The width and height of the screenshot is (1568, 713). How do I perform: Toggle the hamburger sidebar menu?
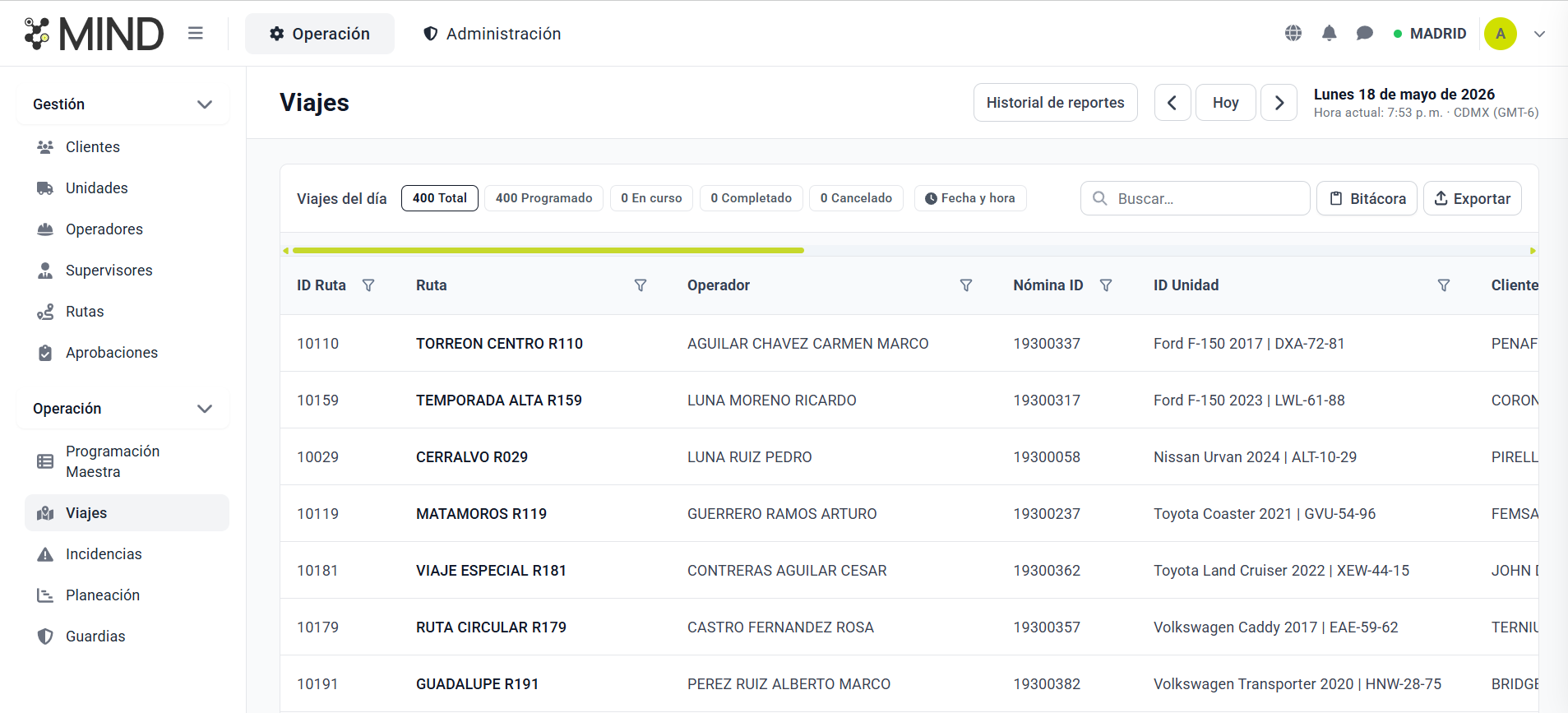[x=195, y=33]
